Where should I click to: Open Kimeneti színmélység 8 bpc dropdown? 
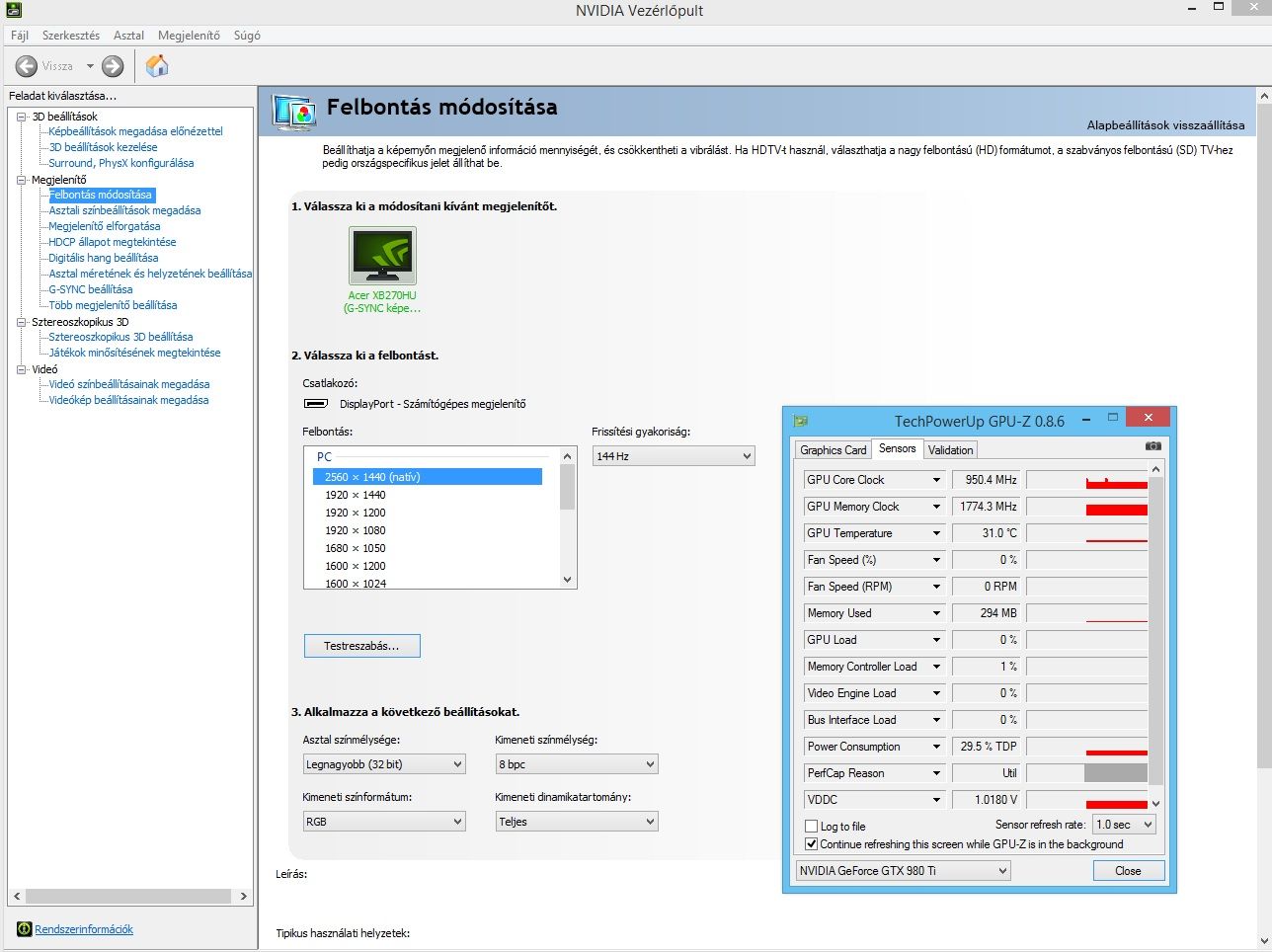click(577, 764)
